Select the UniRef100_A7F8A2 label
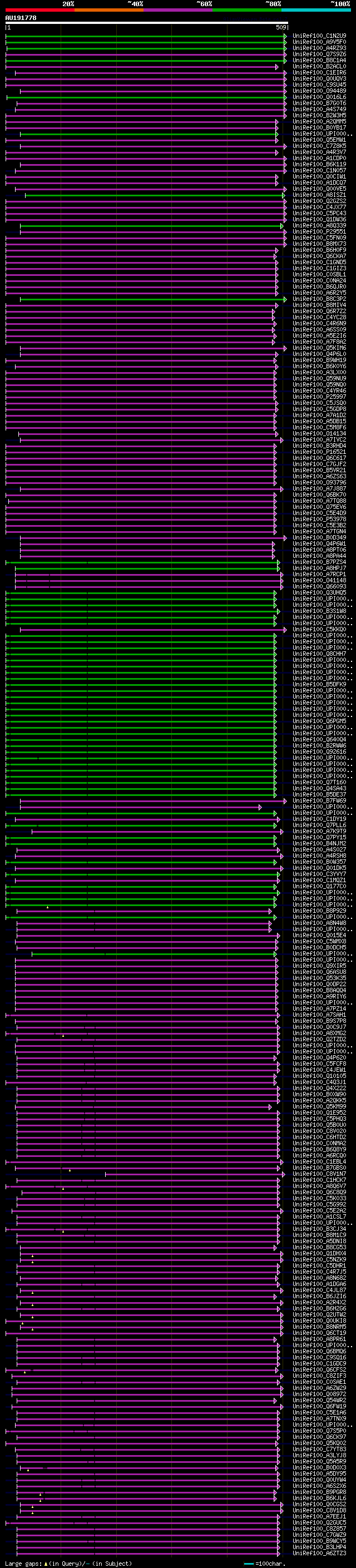 click(x=319, y=342)
